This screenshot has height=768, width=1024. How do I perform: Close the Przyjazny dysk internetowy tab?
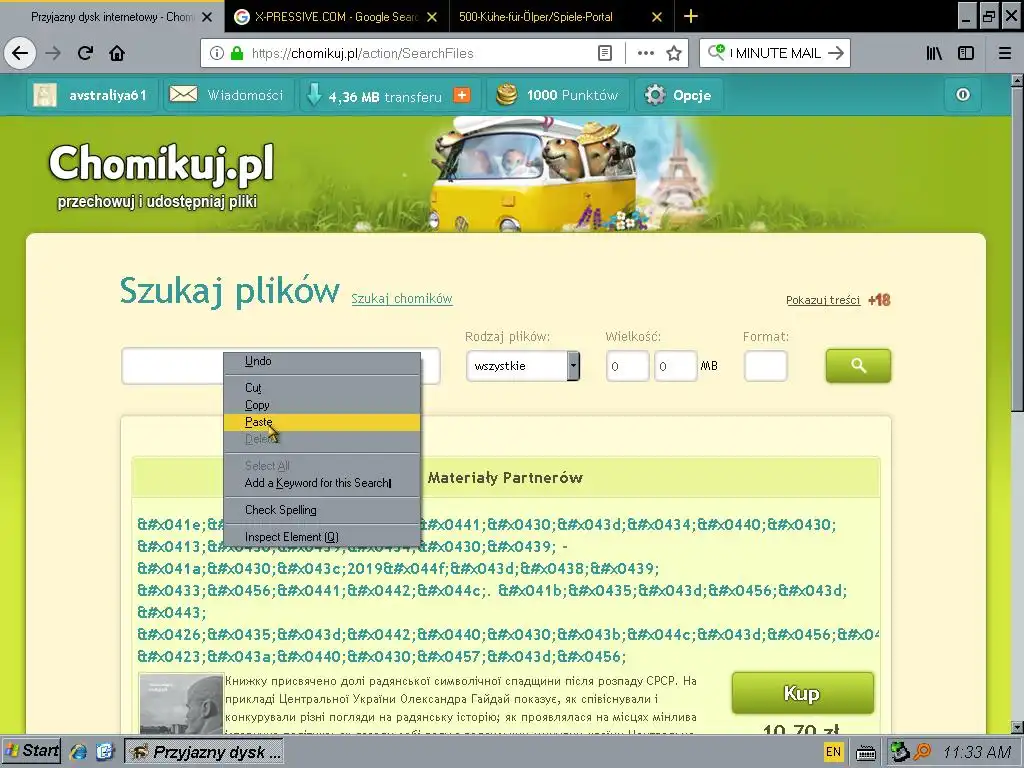pos(207,17)
